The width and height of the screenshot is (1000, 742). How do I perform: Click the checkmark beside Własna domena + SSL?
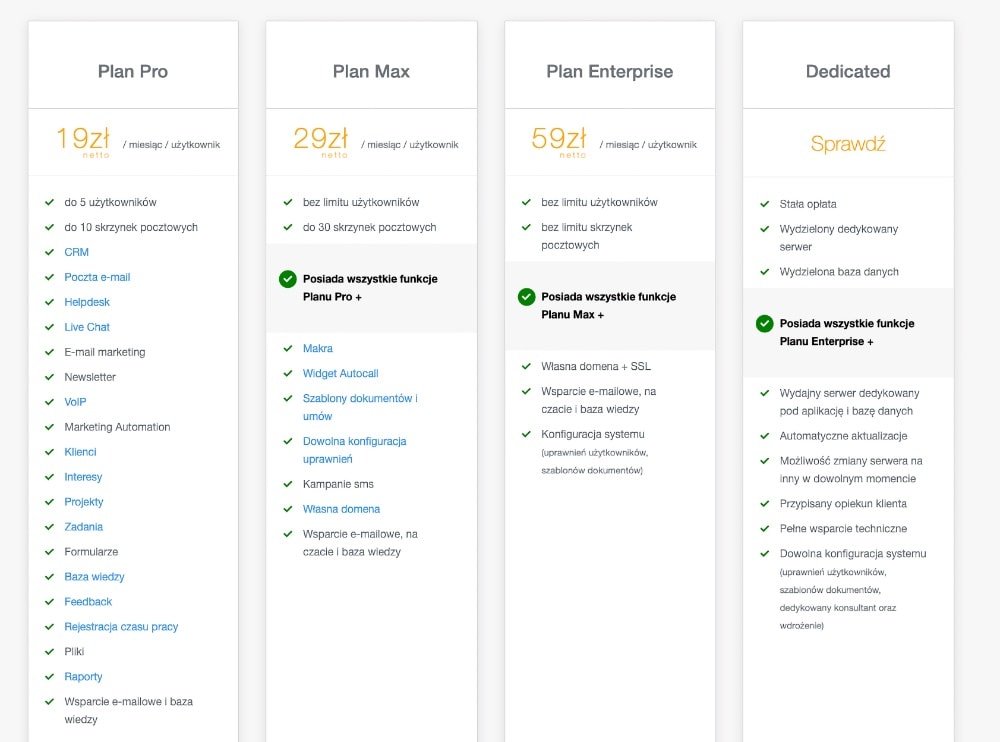tap(526, 366)
